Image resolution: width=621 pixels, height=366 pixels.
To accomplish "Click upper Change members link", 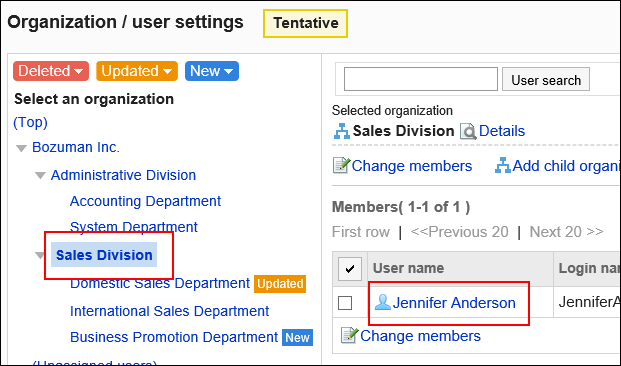I will tap(411, 166).
